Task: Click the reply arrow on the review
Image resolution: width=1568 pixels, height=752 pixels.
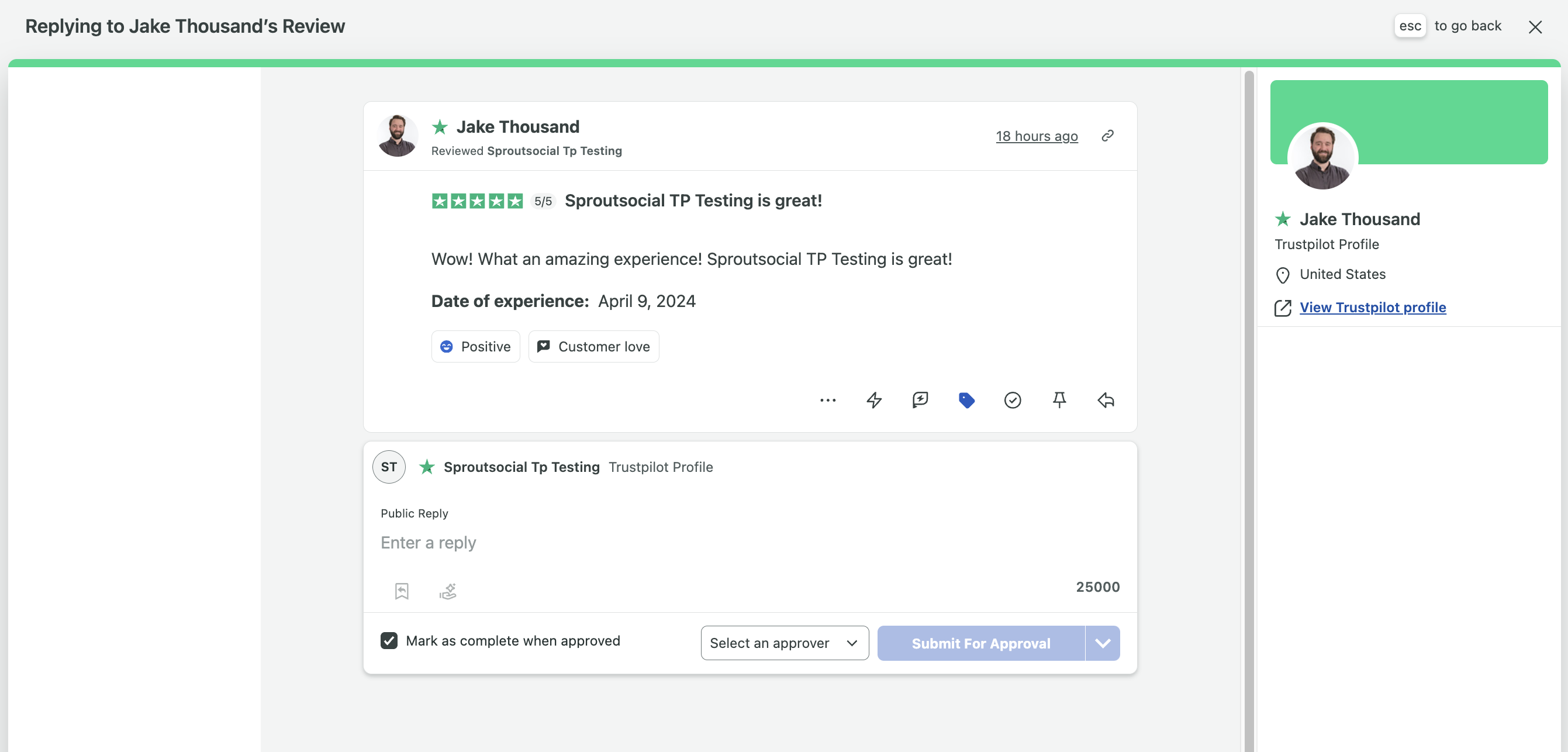Action: pos(1106,400)
